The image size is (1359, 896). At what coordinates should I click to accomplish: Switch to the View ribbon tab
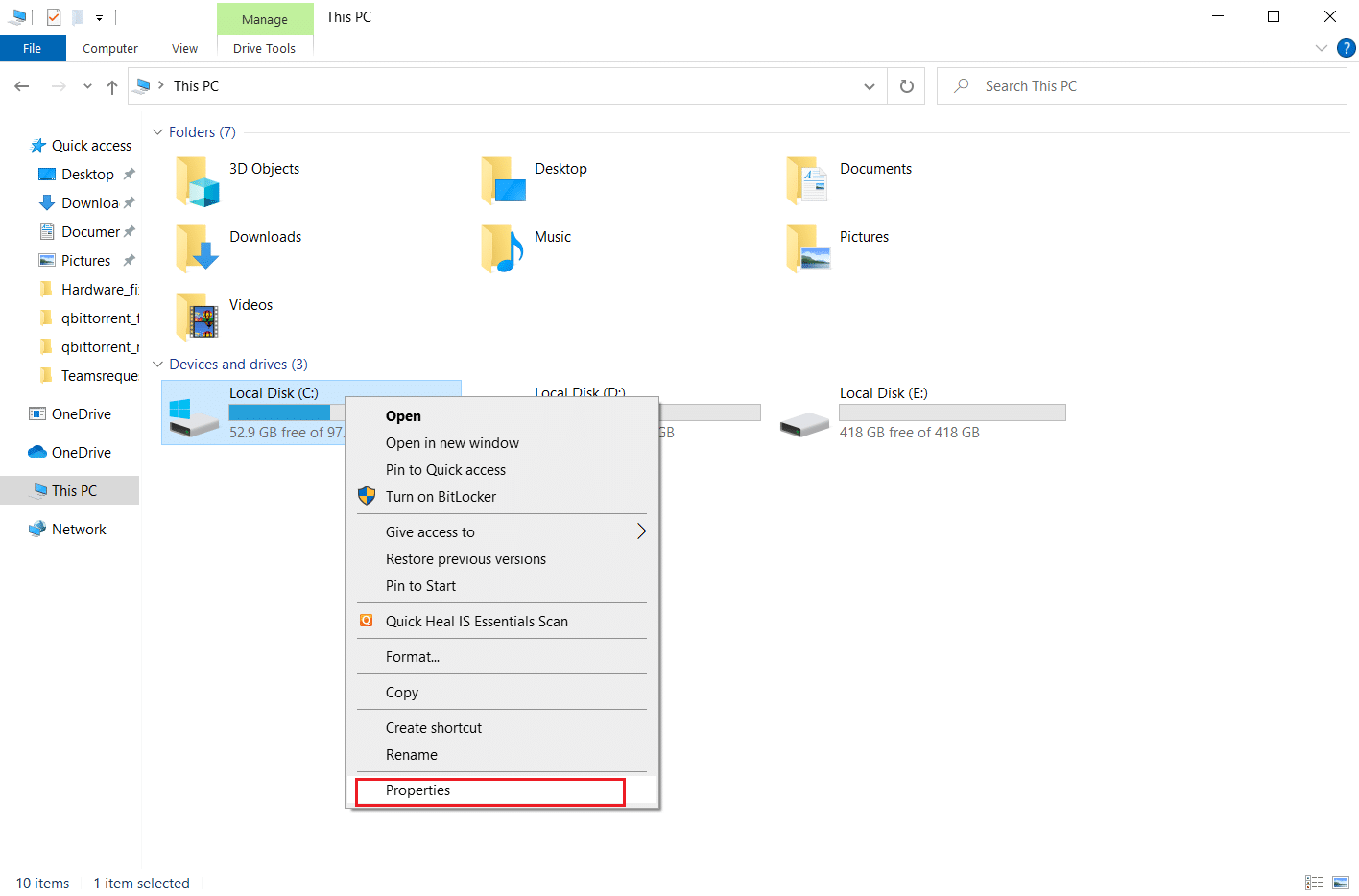pos(184,48)
